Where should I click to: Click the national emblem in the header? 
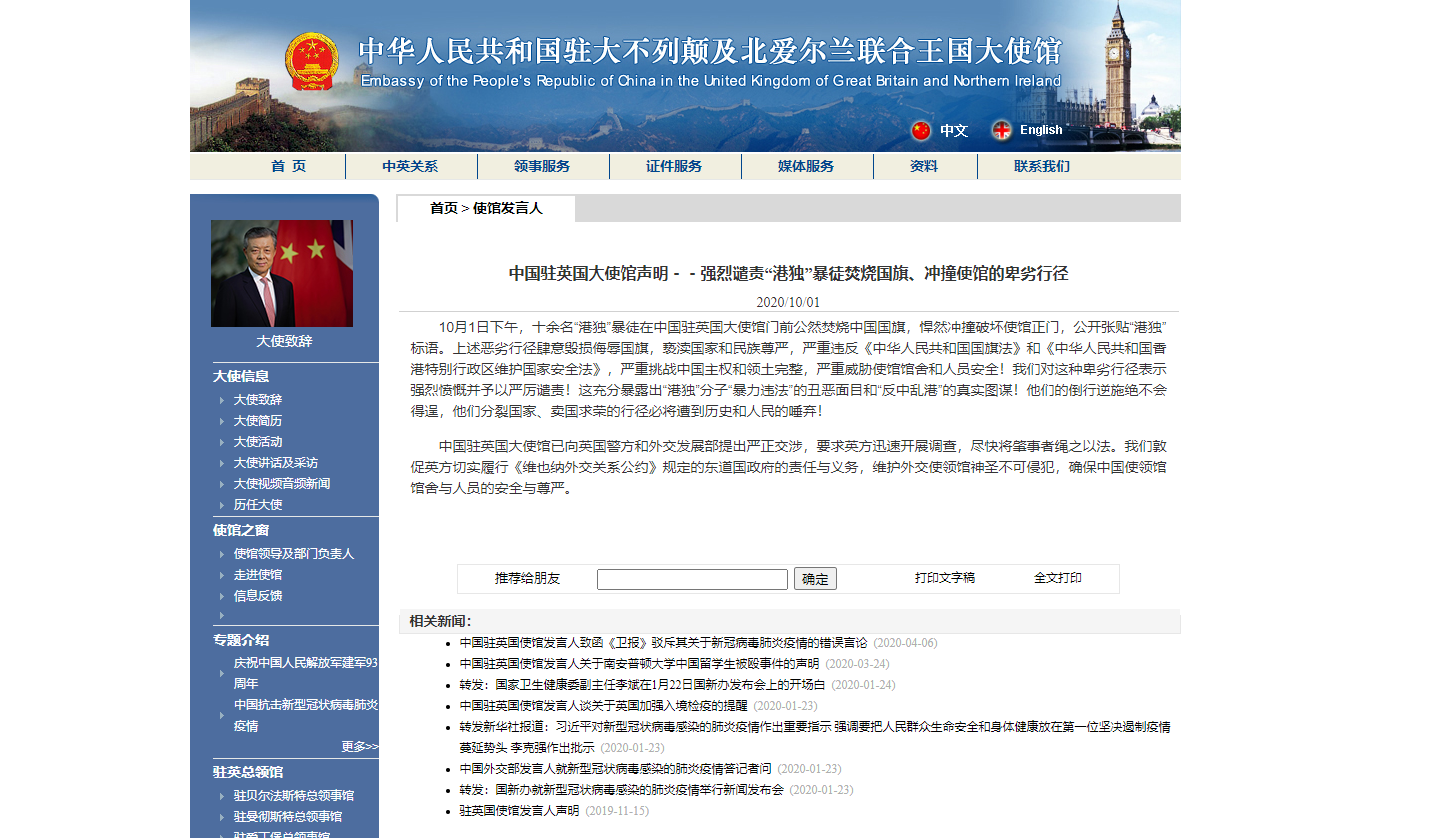point(312,62)
